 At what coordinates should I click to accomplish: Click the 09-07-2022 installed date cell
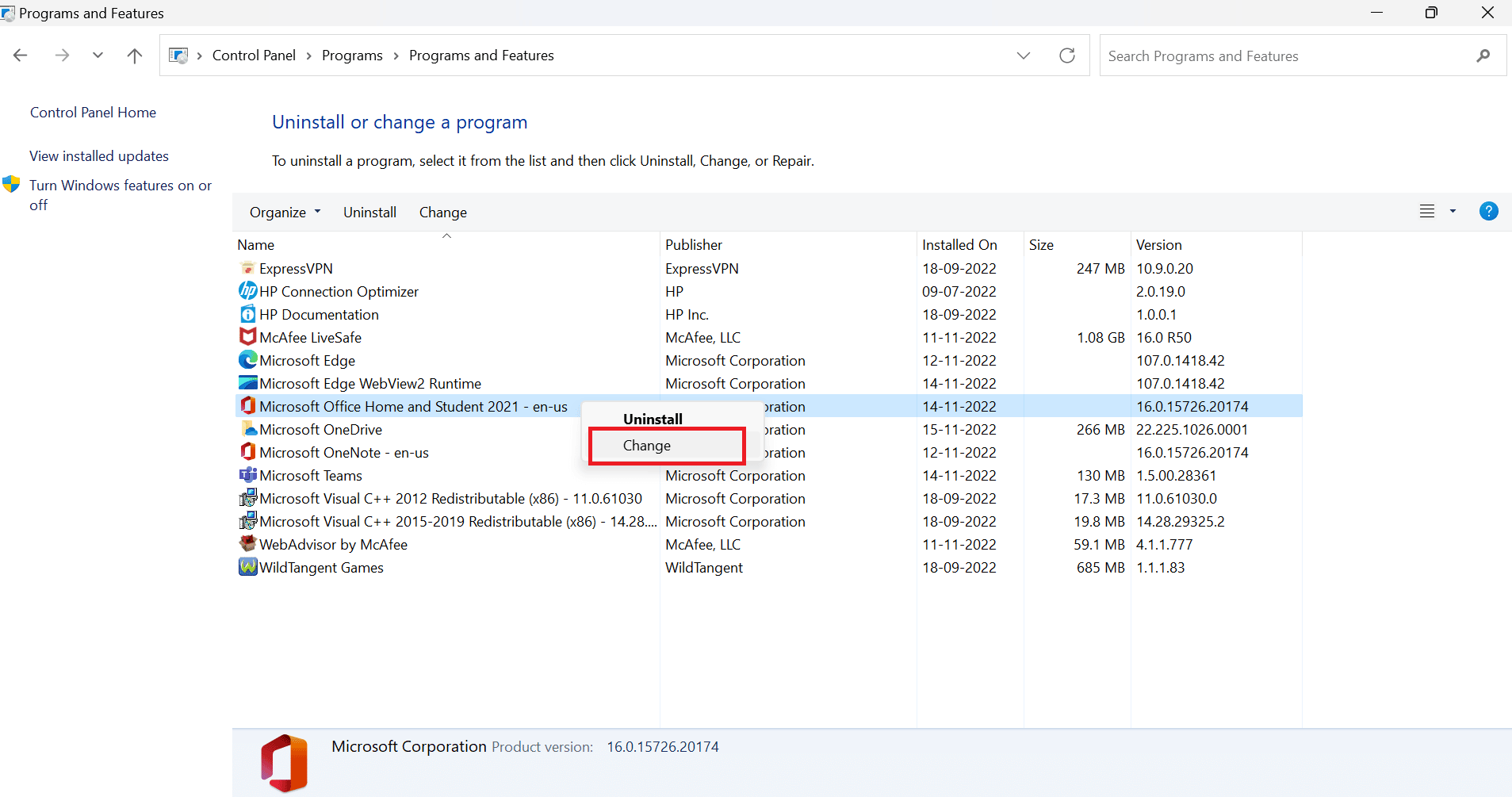959,292
